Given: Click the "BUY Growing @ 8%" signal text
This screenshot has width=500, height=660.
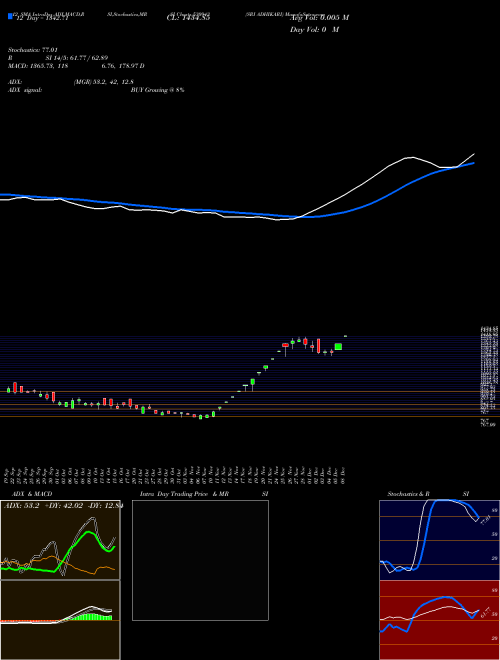Looking at the screenshot, I should [x=157, y=90].
